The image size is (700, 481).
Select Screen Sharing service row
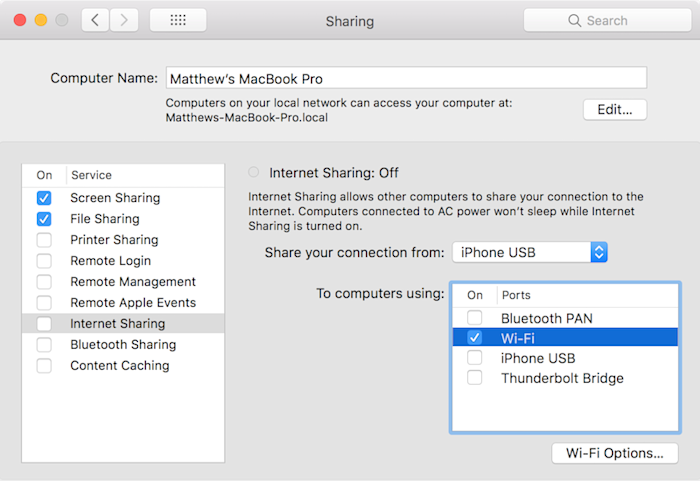coord(123,198)
